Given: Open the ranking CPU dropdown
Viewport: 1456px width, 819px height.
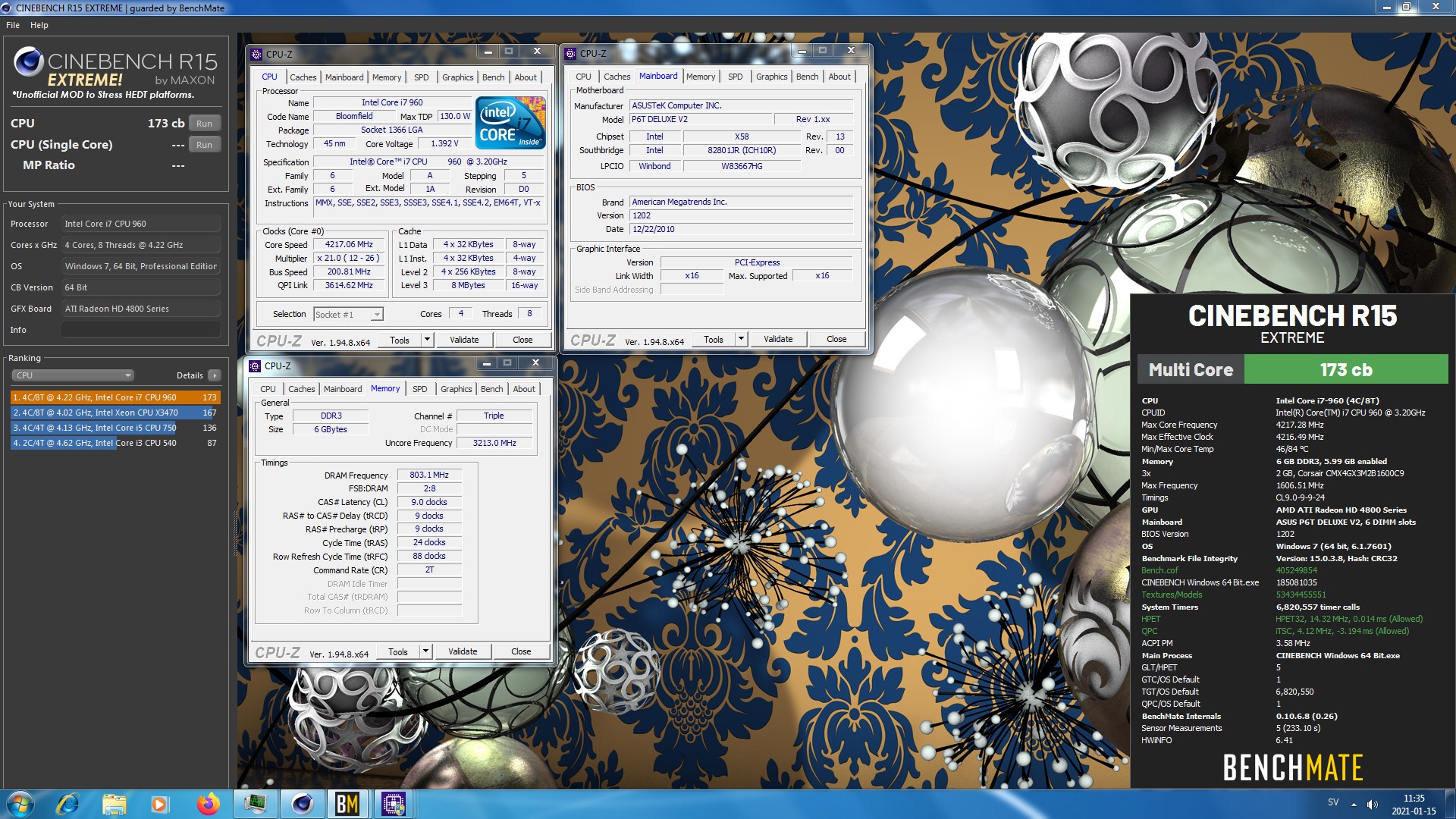Looking at the screenshot, I should (x=73, y=375).
